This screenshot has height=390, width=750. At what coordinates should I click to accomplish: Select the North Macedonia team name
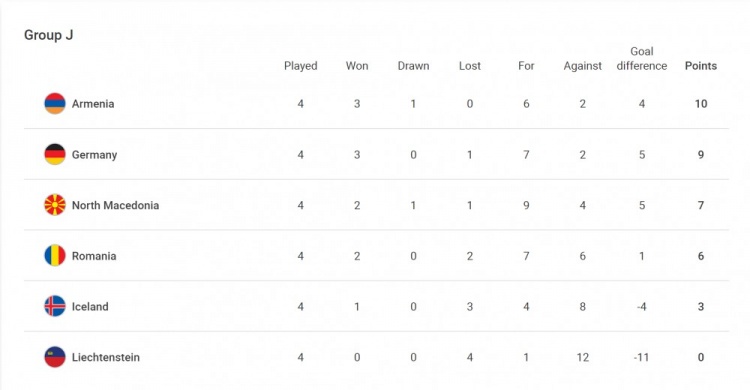click(x=115, y=205)
